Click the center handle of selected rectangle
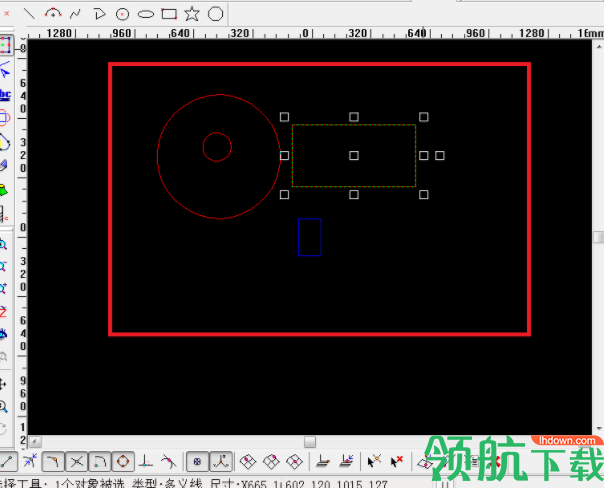Screen dimensions: 604x488 coord(354,156)
